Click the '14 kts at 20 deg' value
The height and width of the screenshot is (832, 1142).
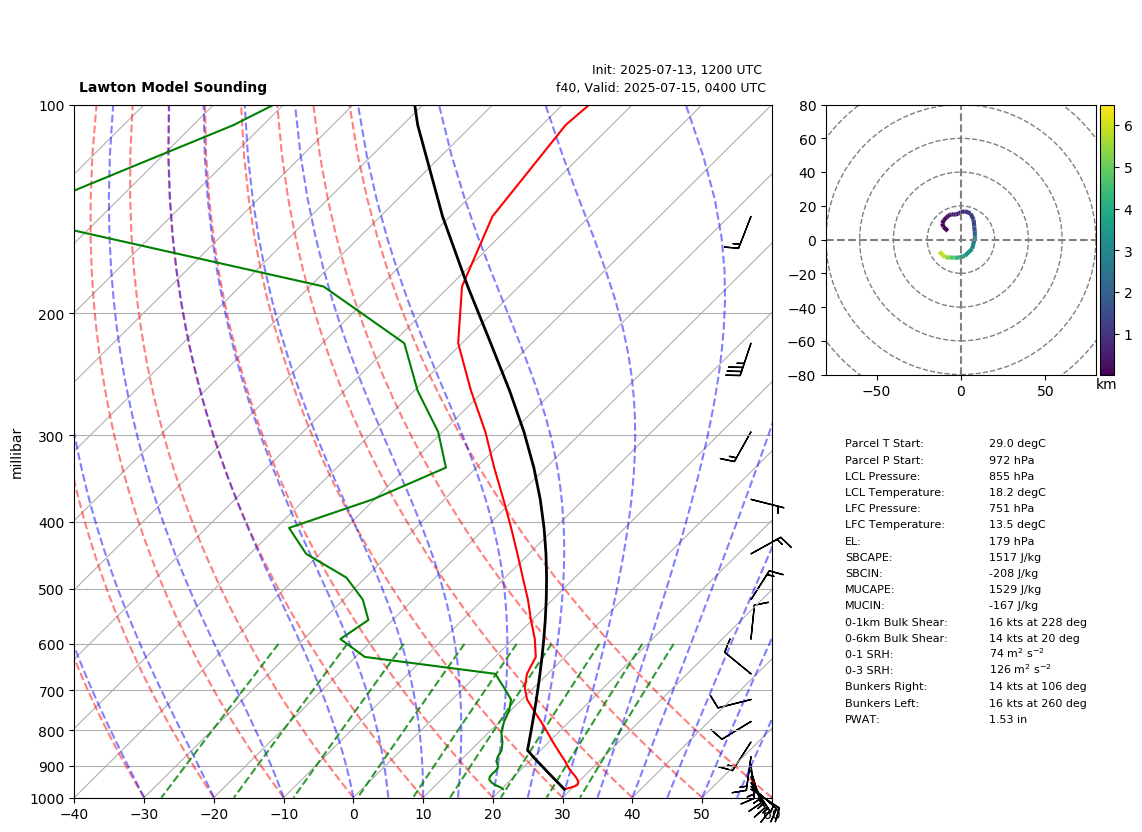[1034, 638]
